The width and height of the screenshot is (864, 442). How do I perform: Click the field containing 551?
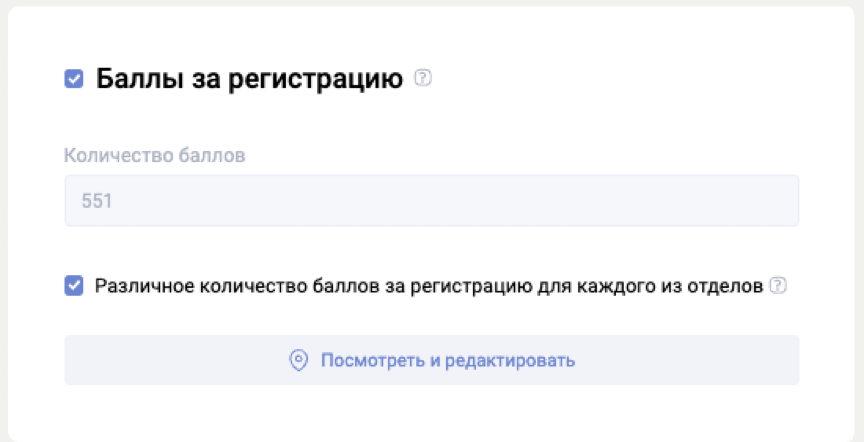click(432, 201)
